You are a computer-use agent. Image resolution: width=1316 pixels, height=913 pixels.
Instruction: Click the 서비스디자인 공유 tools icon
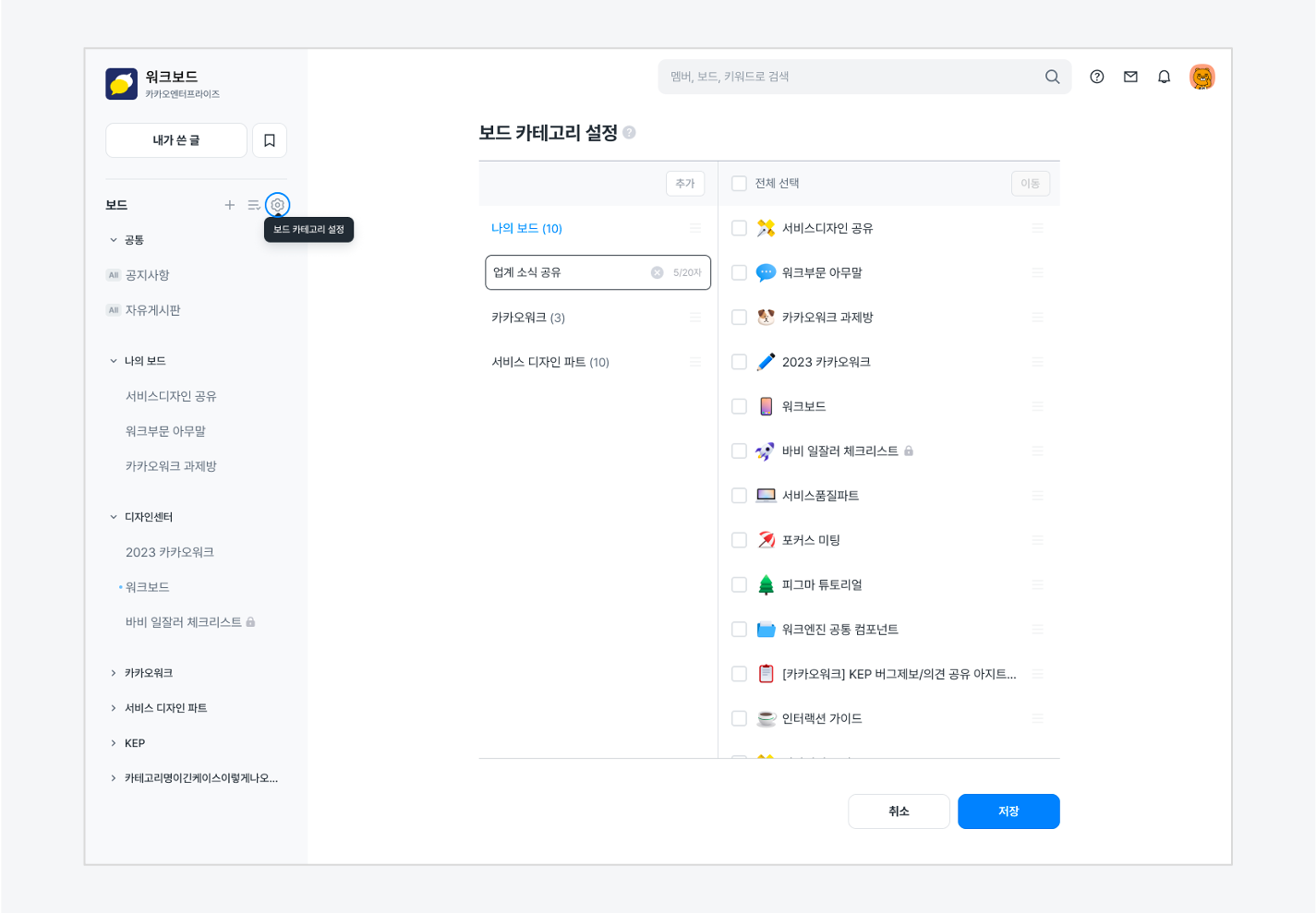pyautogui.click(x=766, y=228)
